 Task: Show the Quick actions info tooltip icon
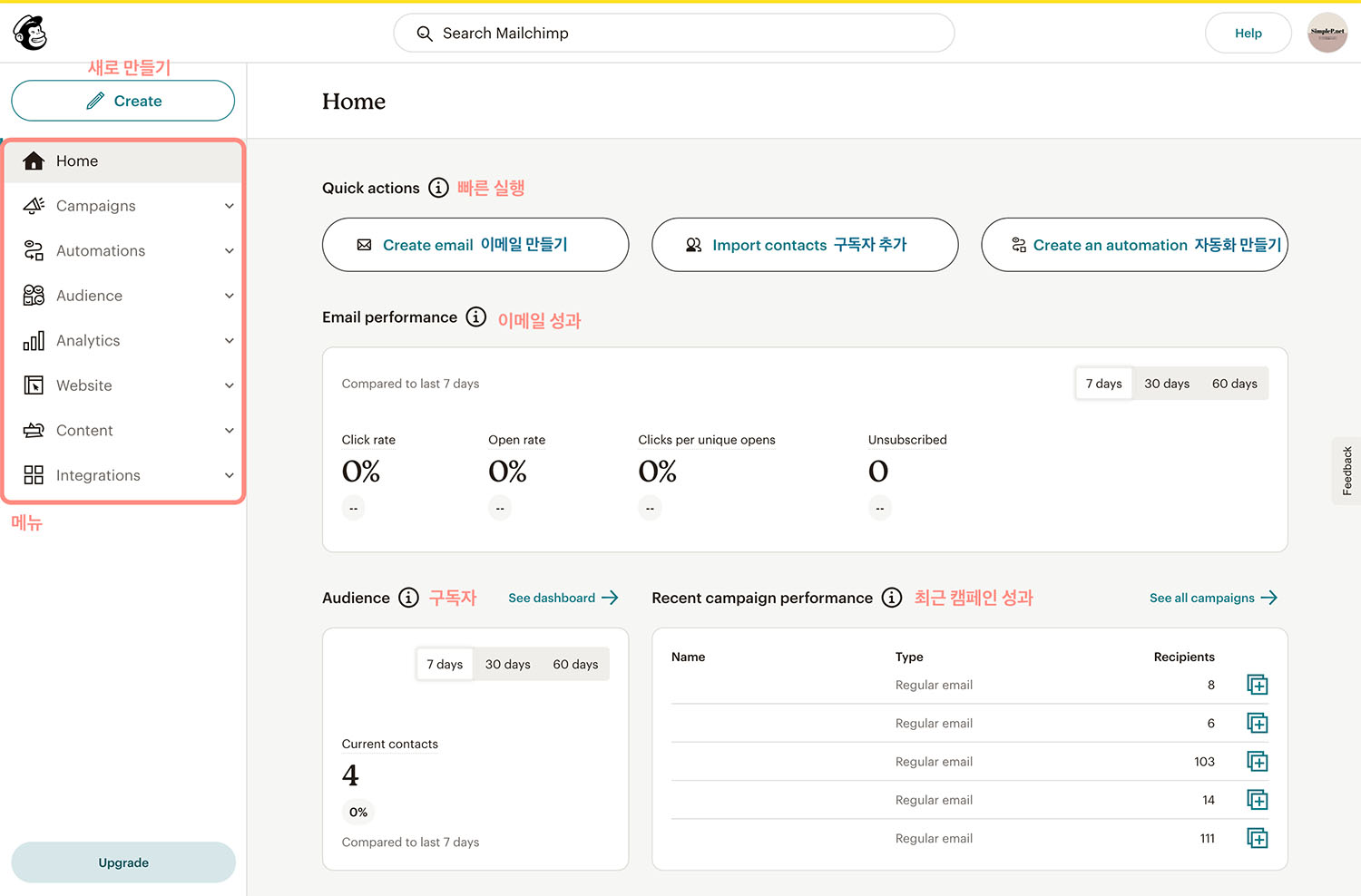[x=438, y=188]
